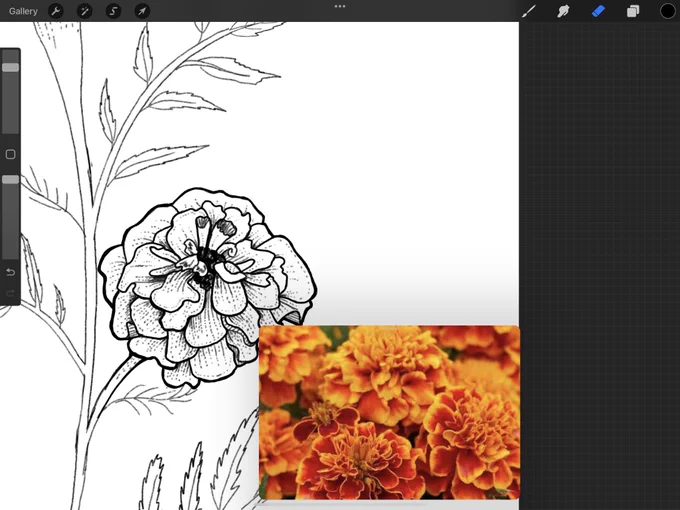Tap the inked marigold flower drawing

(207, 288)
